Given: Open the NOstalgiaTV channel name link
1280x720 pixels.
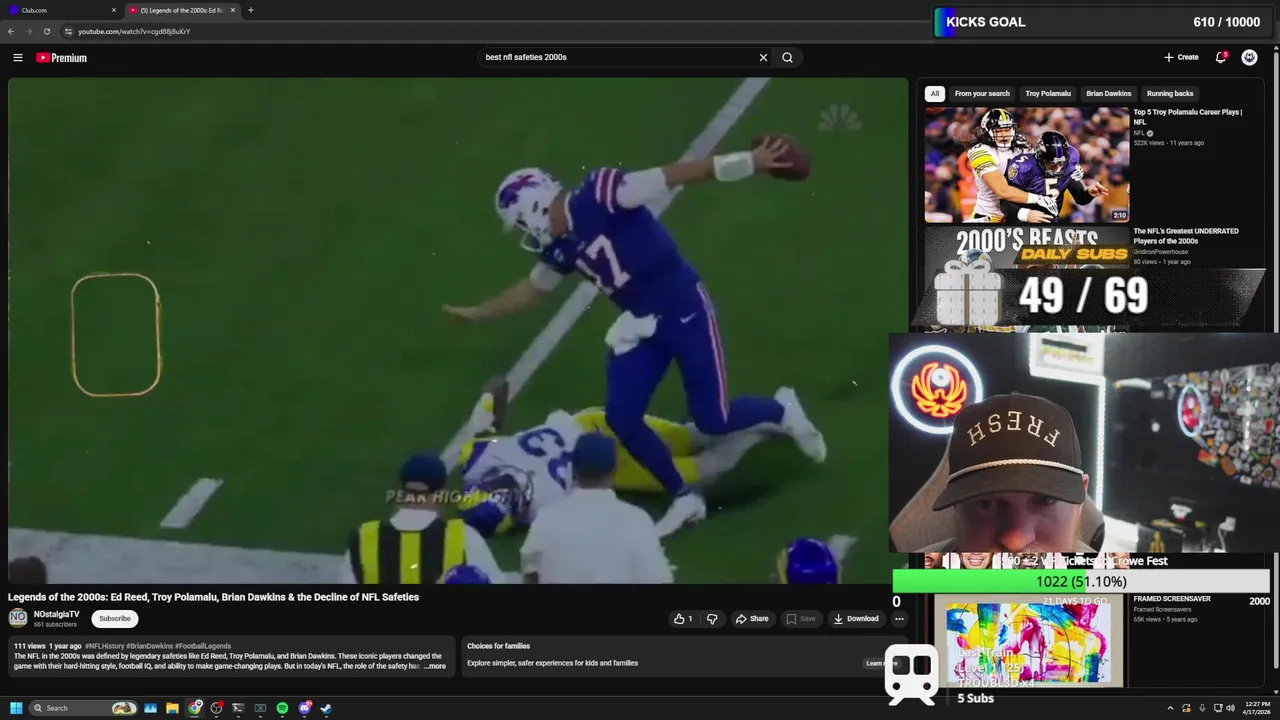Looking at the screenshot, I should (57, 614).
